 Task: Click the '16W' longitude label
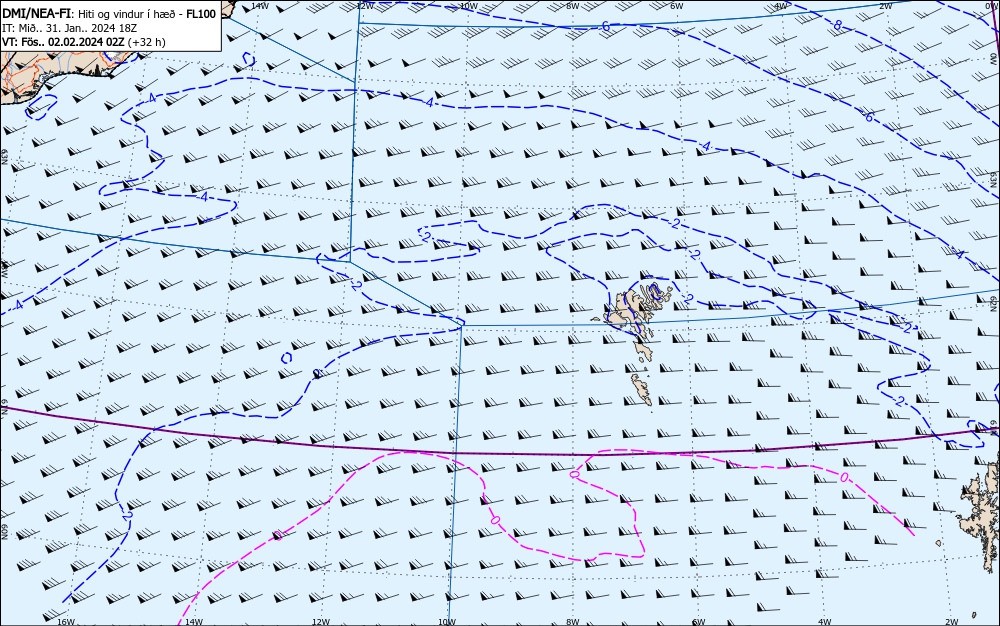(66, 622)
